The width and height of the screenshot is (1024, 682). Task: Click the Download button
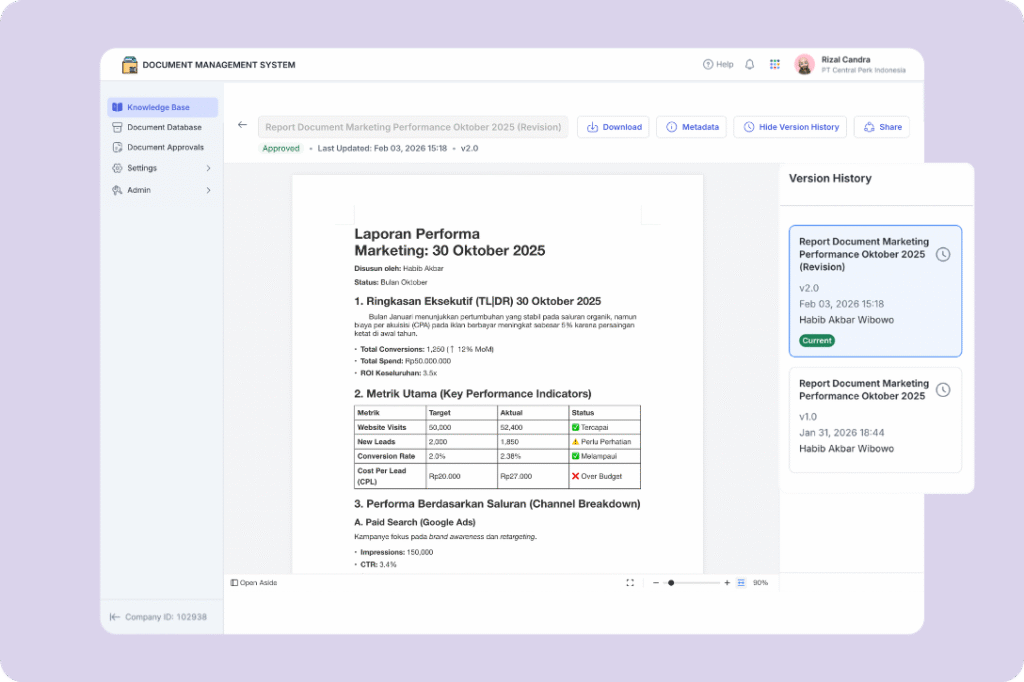click(x=613, y=127)
